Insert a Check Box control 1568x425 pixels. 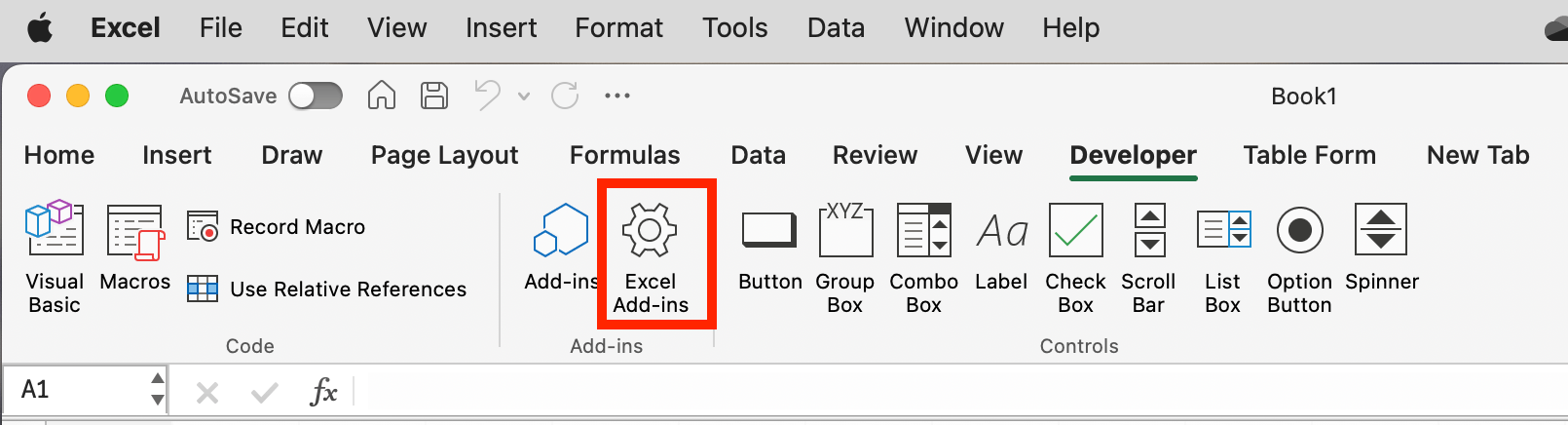tap(1075, 258)
